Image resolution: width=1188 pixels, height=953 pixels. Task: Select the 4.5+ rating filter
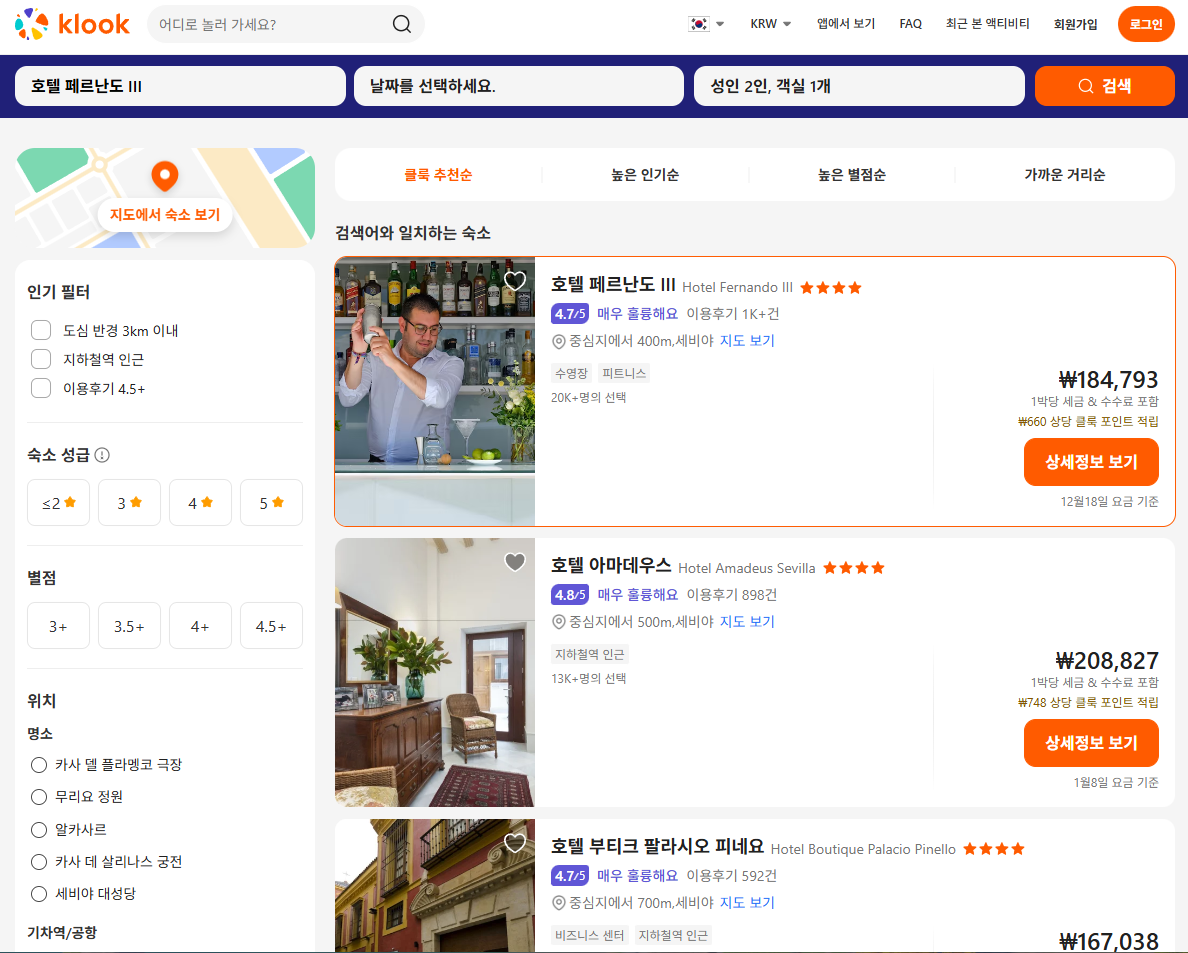coord(271,626)
